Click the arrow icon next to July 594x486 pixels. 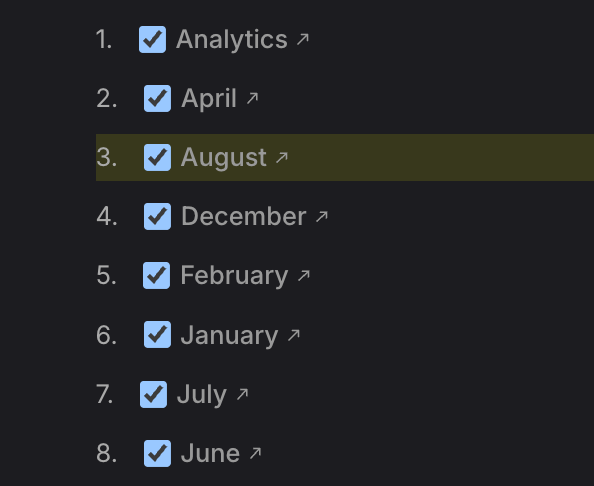(242, 394)
